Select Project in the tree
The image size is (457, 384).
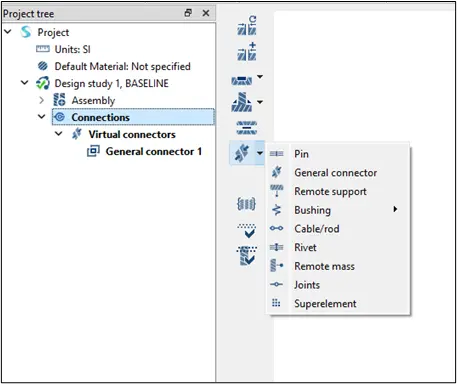53,32
